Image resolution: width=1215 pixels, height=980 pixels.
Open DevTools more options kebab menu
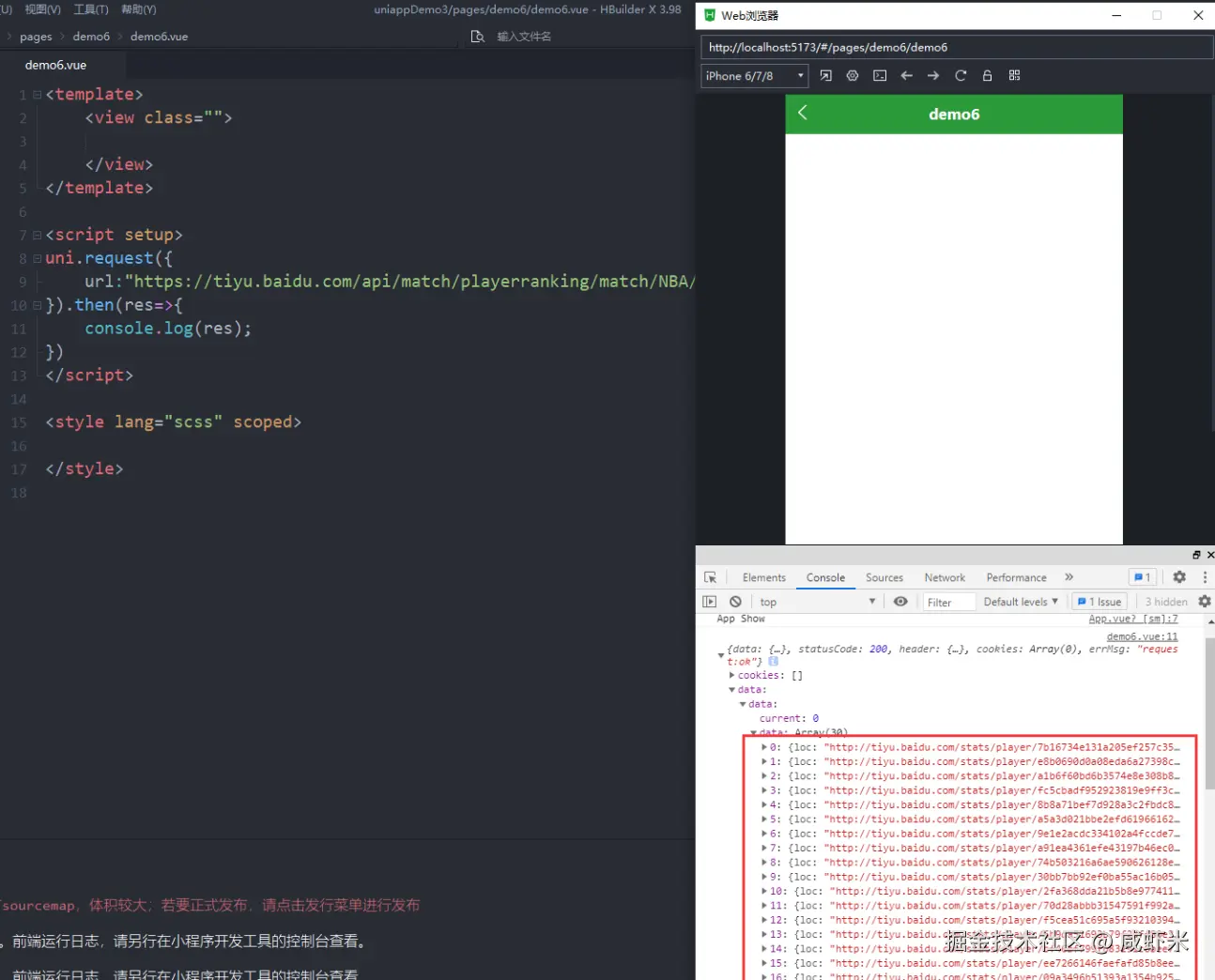(x=1205, y=577)
